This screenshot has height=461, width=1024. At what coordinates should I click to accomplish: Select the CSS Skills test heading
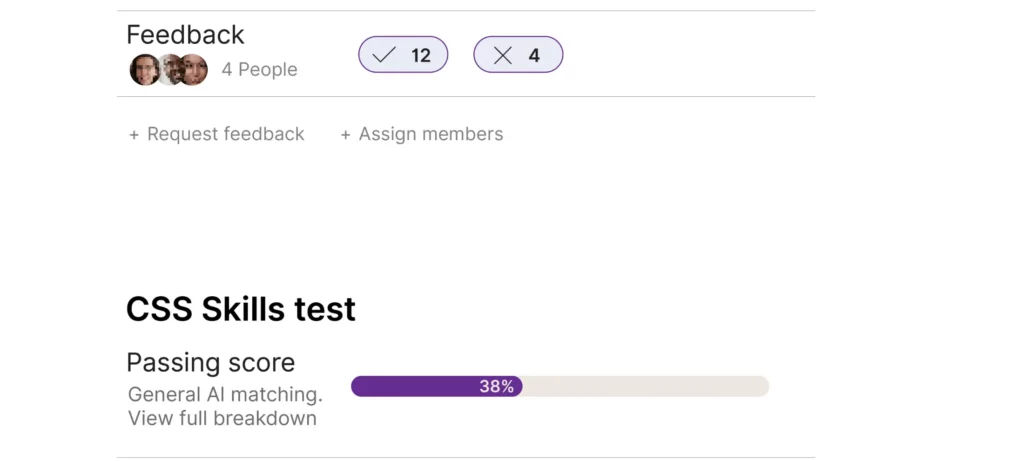tap(240, 309)
